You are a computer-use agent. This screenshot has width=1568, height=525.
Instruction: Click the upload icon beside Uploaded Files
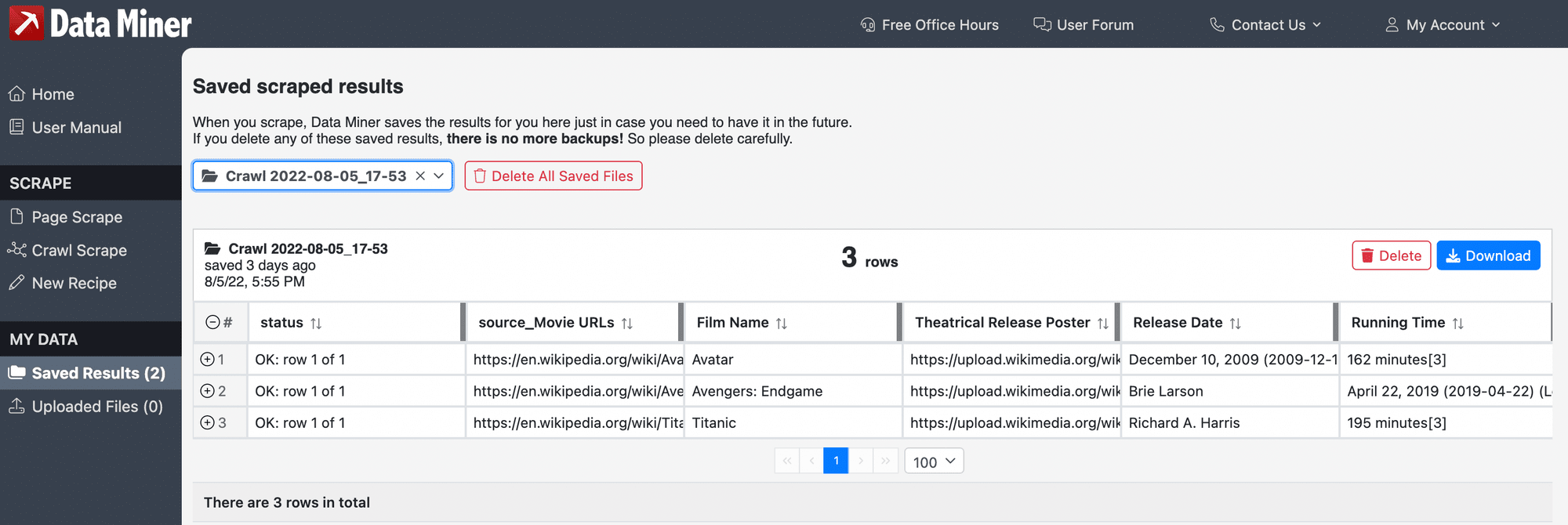[16, 405]
